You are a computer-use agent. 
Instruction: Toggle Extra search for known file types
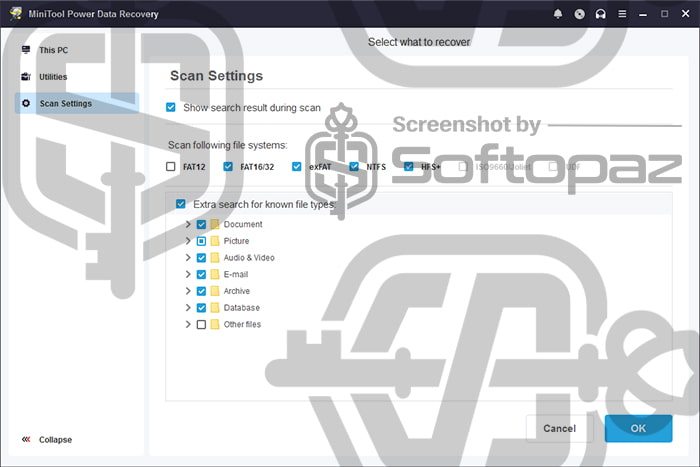180,204
